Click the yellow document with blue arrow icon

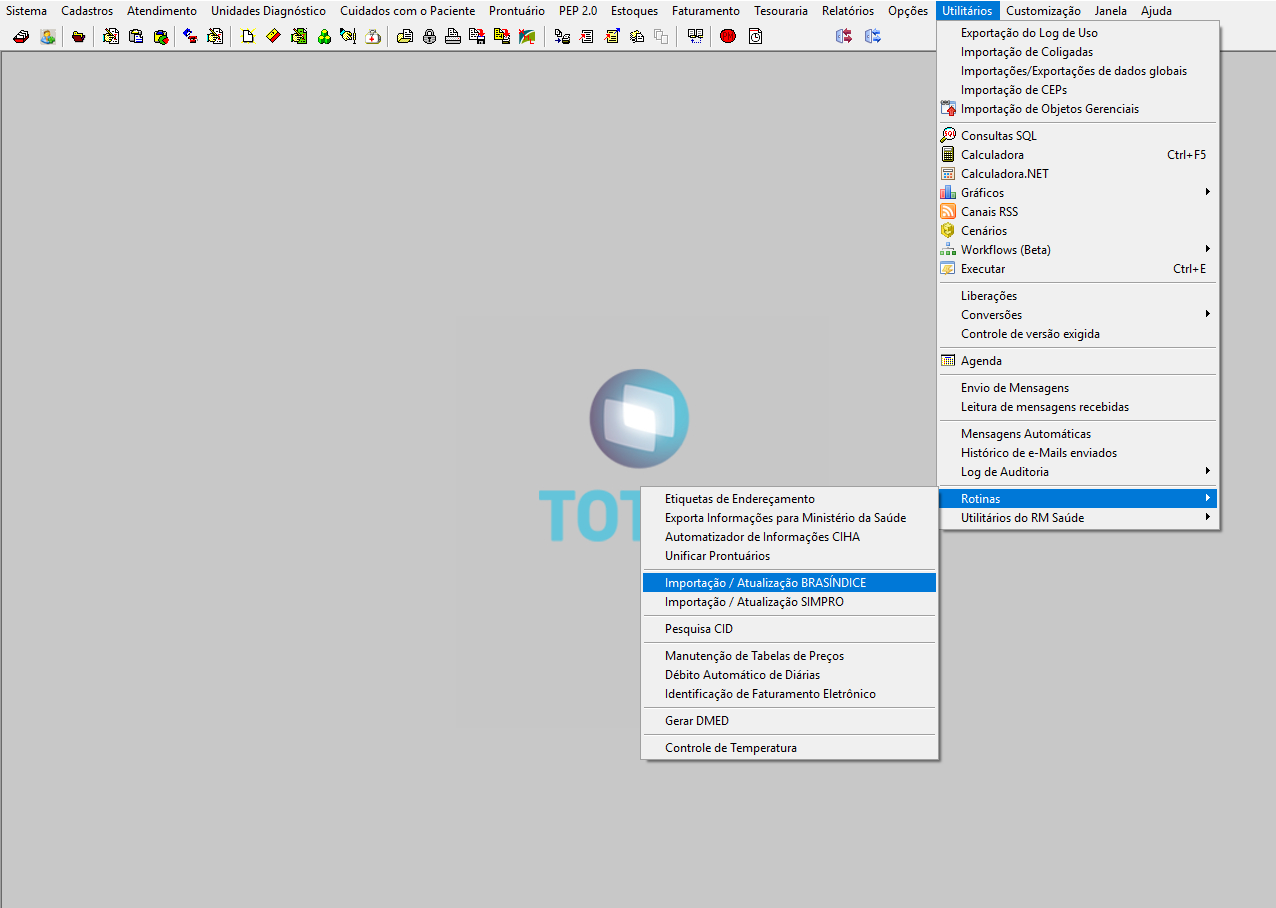611,37
